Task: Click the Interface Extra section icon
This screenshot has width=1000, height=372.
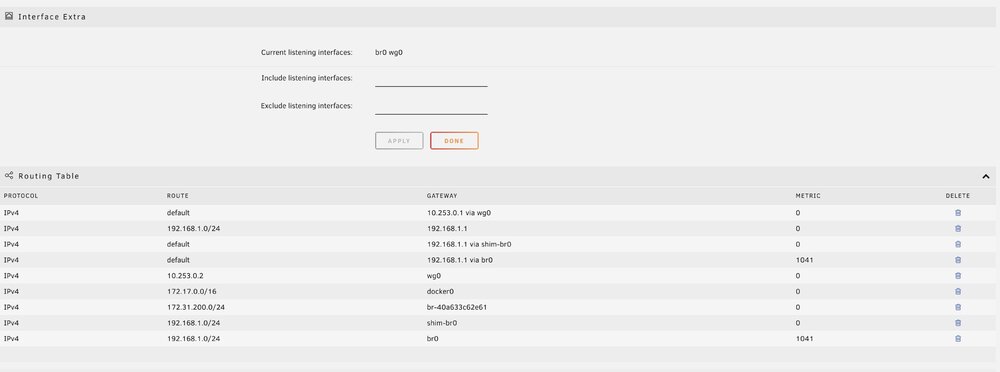Action: (x=9, y=17)
